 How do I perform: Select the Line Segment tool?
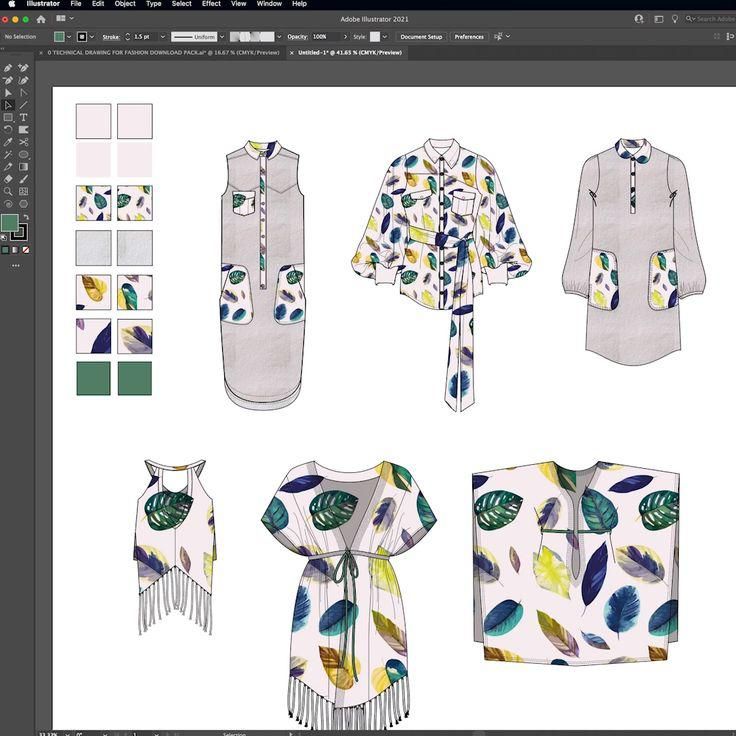click(24, 105)
